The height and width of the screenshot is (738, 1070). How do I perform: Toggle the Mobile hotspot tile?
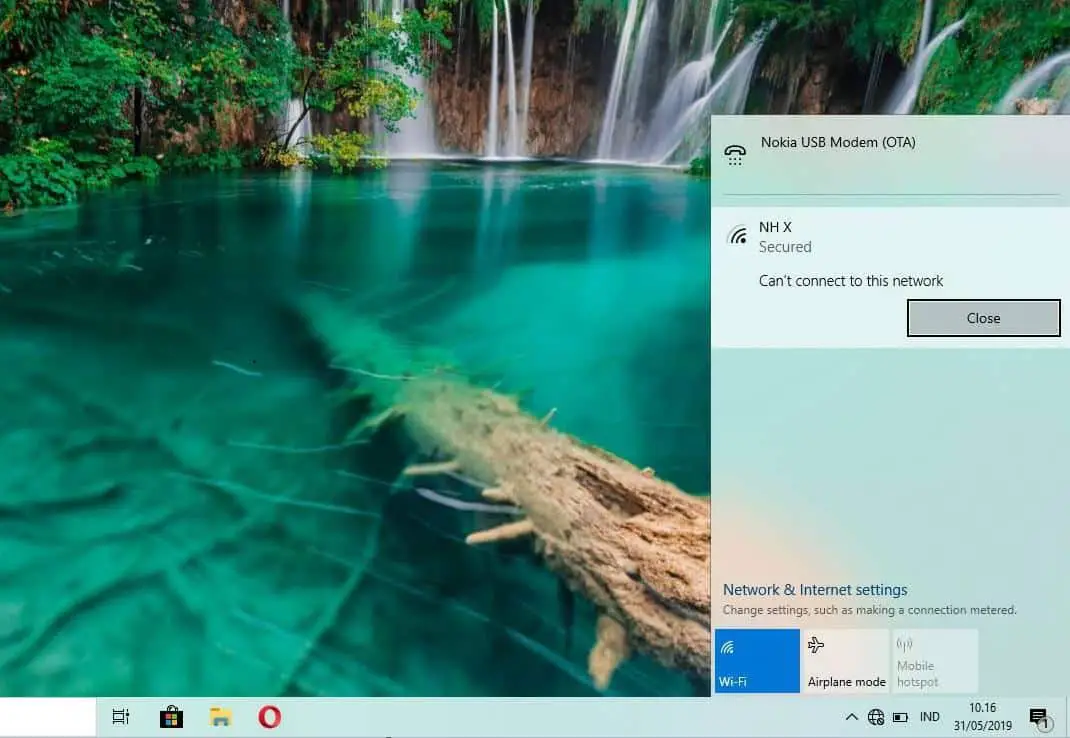(x=935, y=661)
